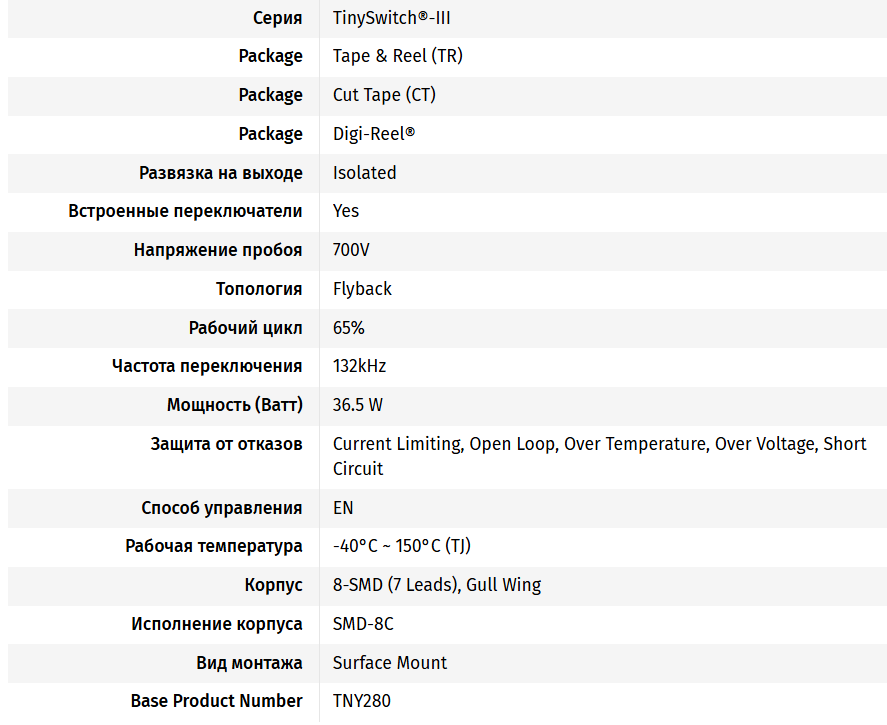Select the 36.5 W power value
The height and width of the screenshot is (725, 887).
(358, 405)
